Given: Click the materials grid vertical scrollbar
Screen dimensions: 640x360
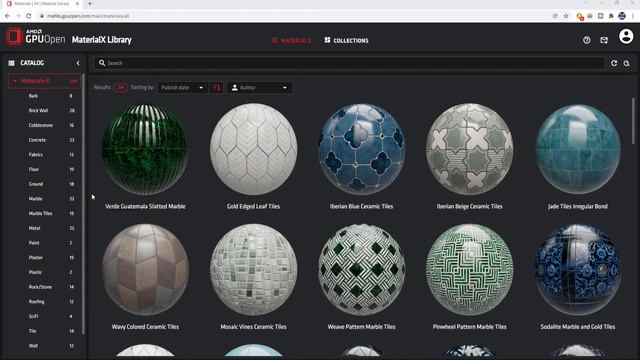Looking at the screenshot, I should 633,121.
